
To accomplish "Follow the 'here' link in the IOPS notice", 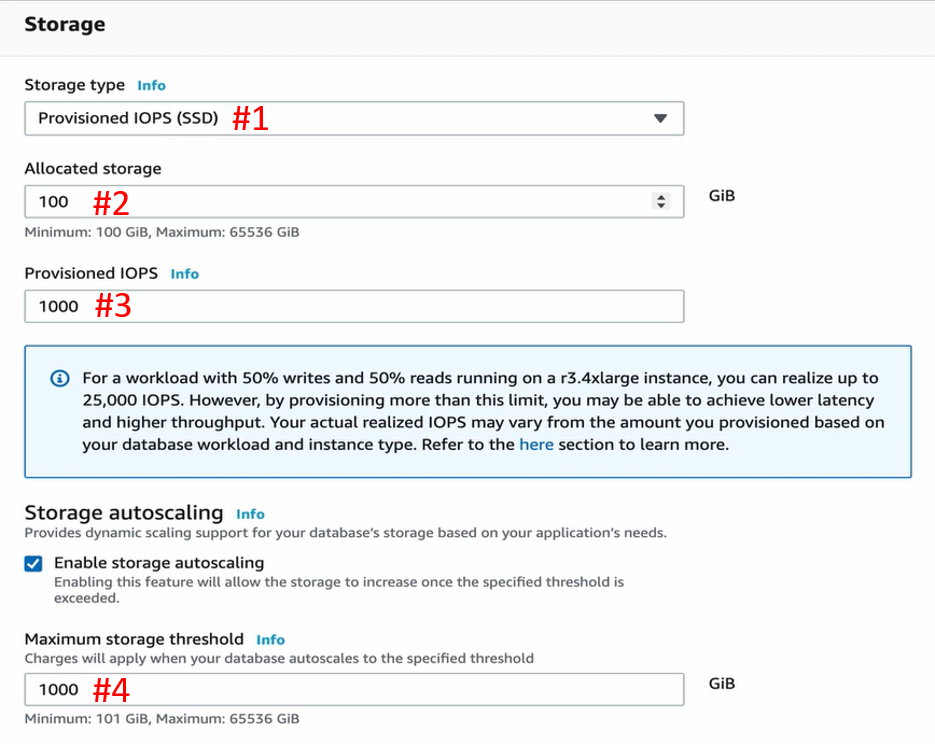I will coord(536,444).
